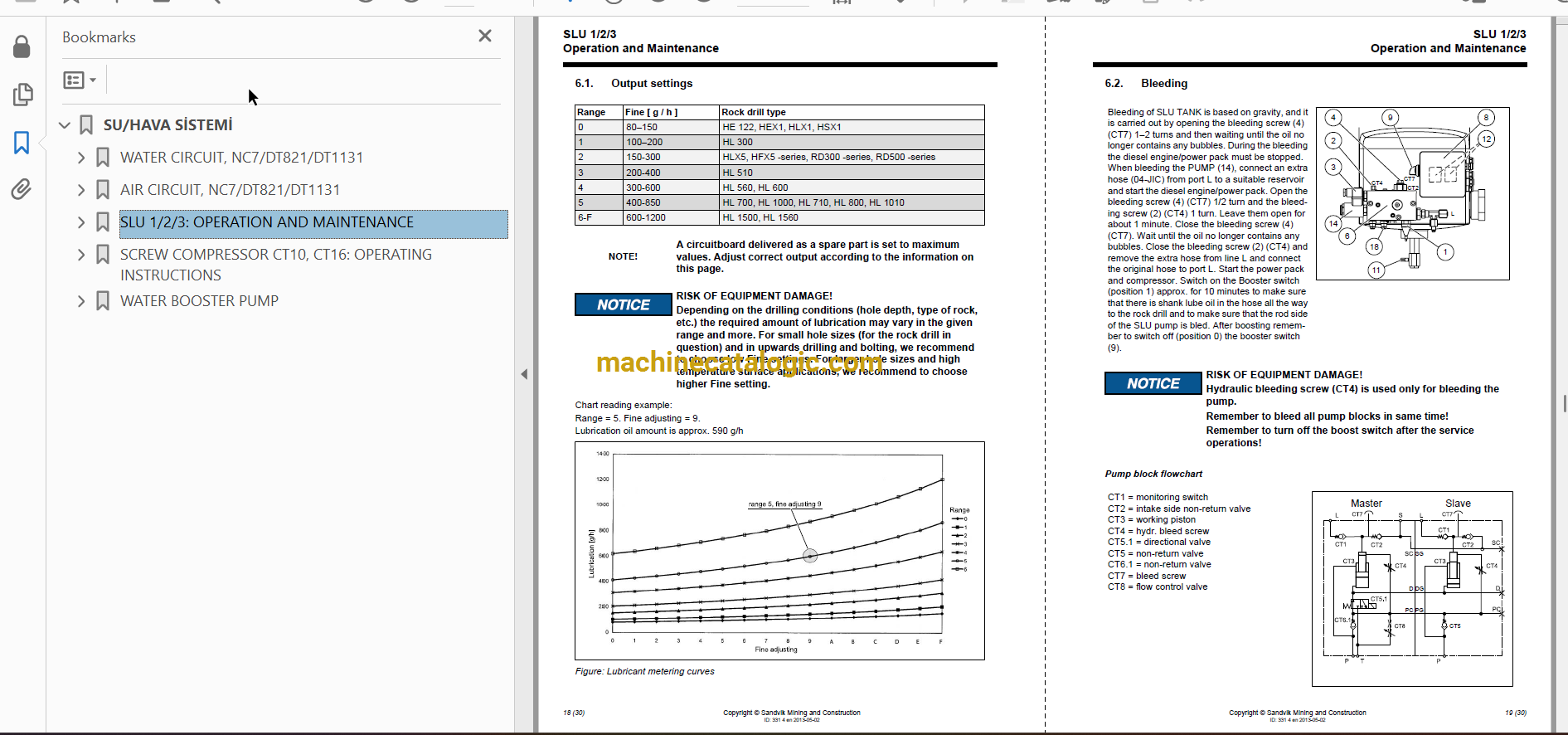This screenshot has height=735, width=1568.
Task: Open the bookmarks options dropdown menu
Action: [80, 80]
